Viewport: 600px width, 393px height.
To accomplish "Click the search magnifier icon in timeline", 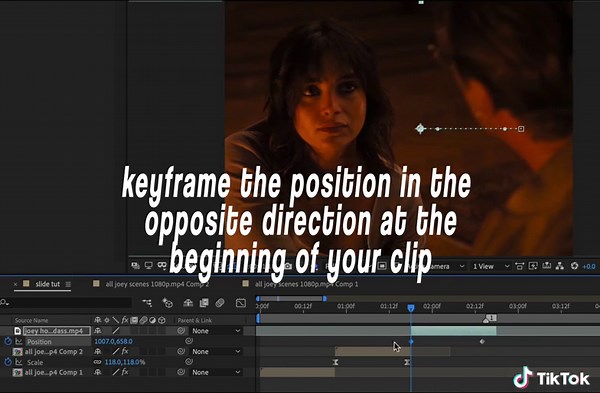I will (x=4, y=303).
